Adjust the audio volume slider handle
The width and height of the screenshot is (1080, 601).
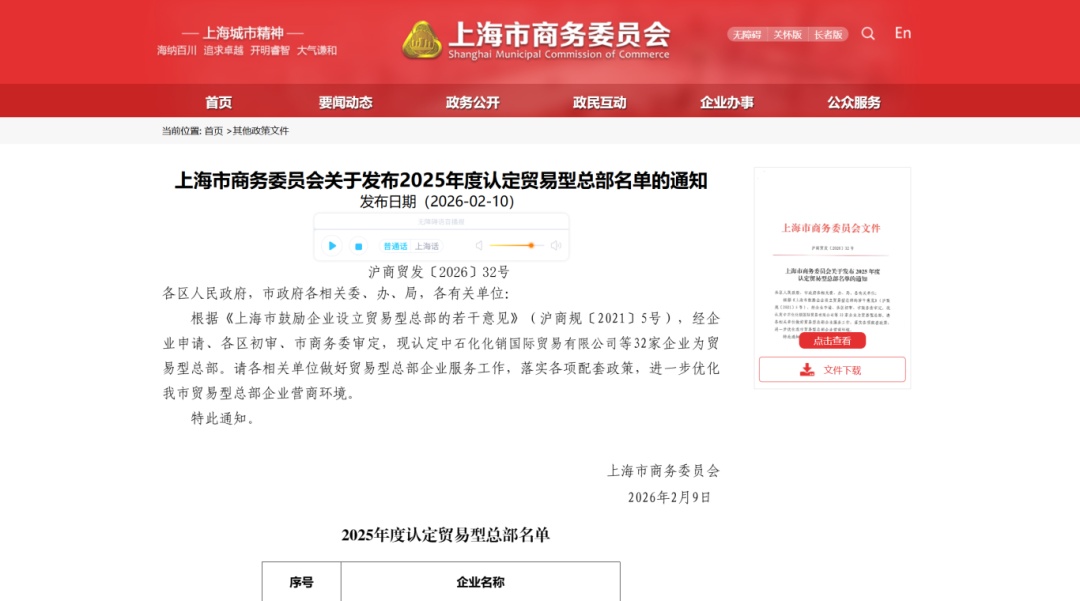pos(531,245)
